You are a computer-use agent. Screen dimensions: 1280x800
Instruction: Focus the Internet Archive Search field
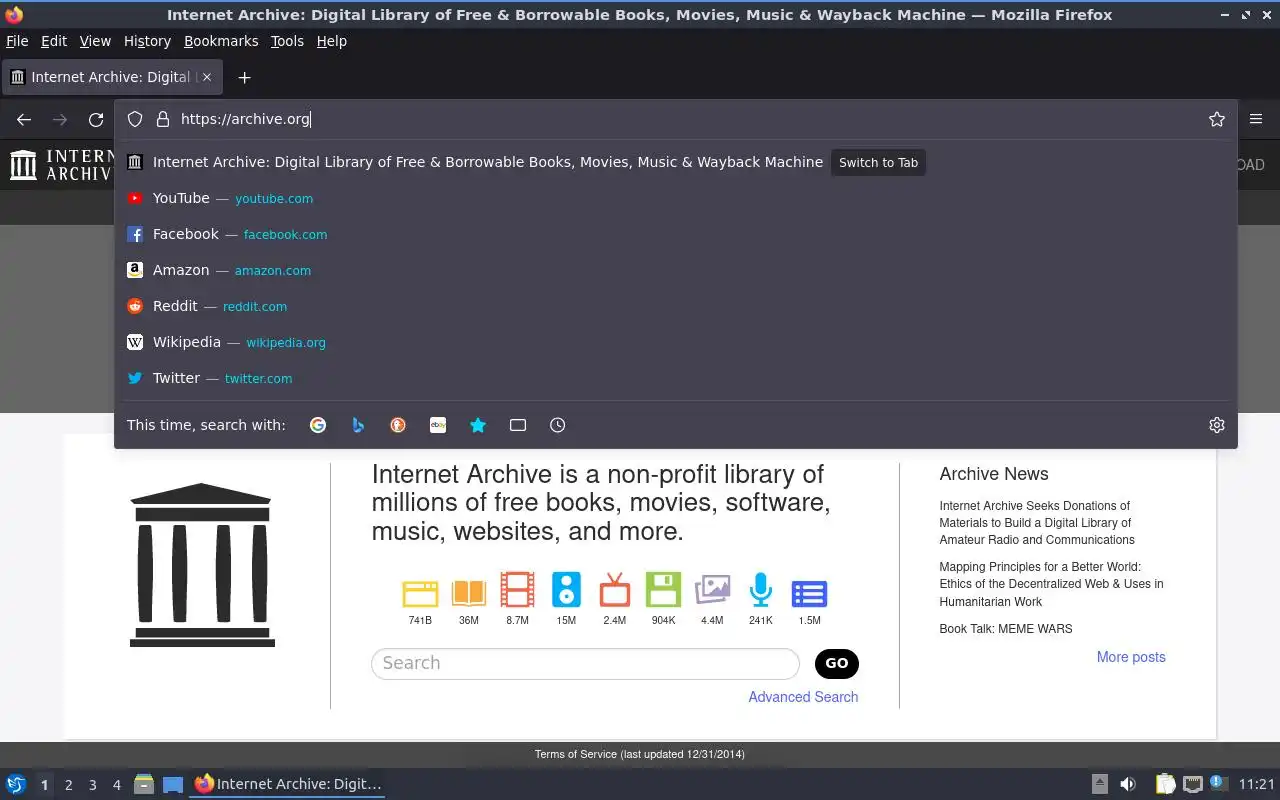pyautogui.click(x=585, y=663)
